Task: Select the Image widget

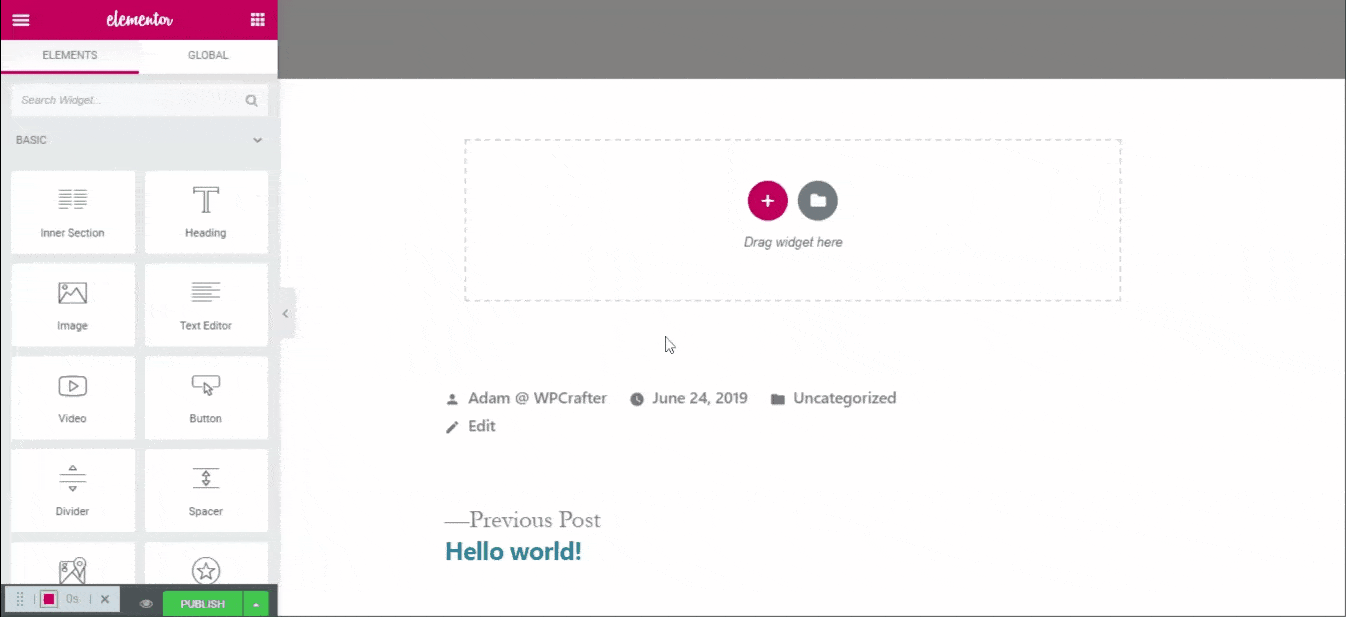Action: (73, 305)
